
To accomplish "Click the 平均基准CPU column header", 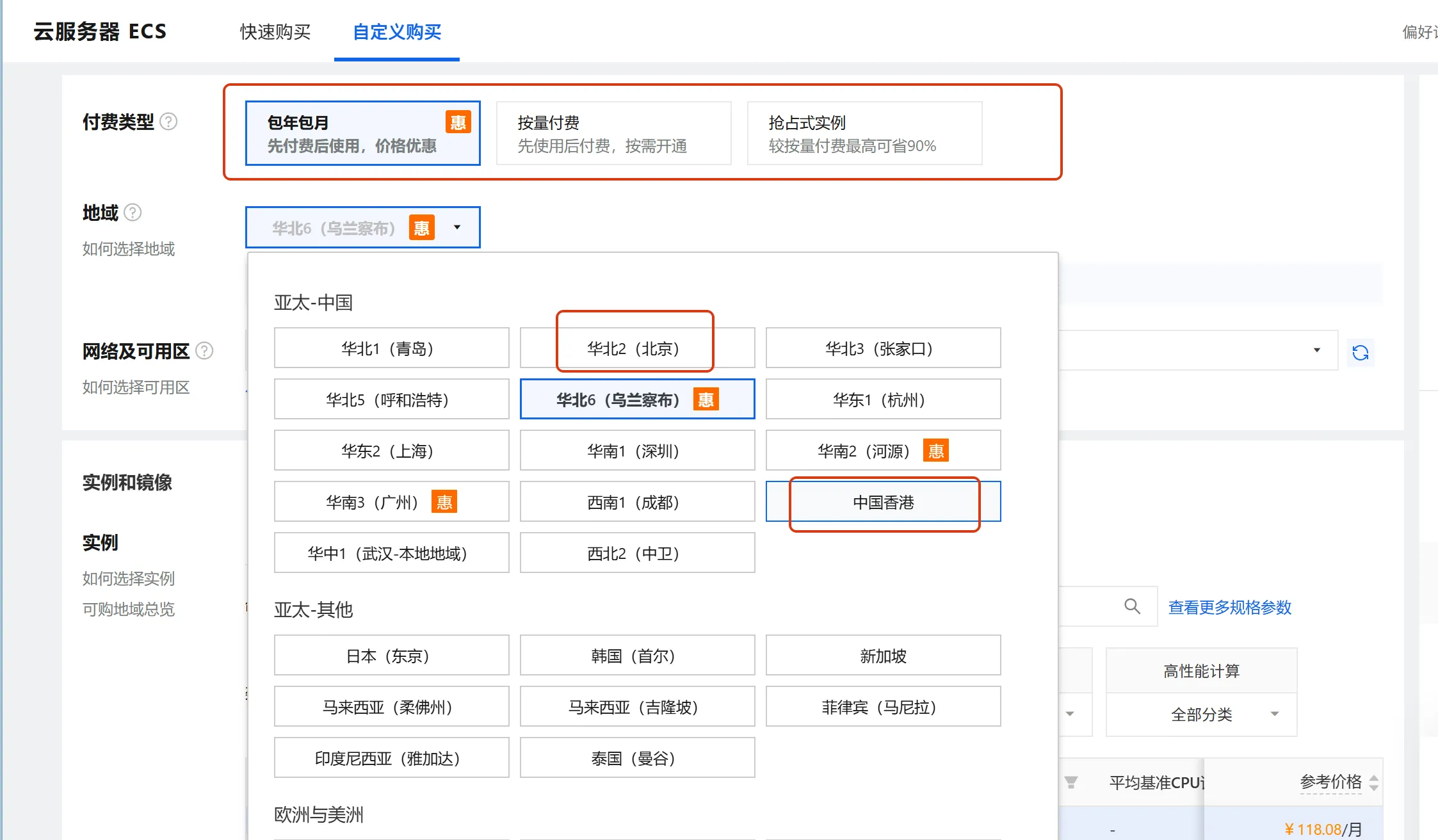I will pos(1156,782).
